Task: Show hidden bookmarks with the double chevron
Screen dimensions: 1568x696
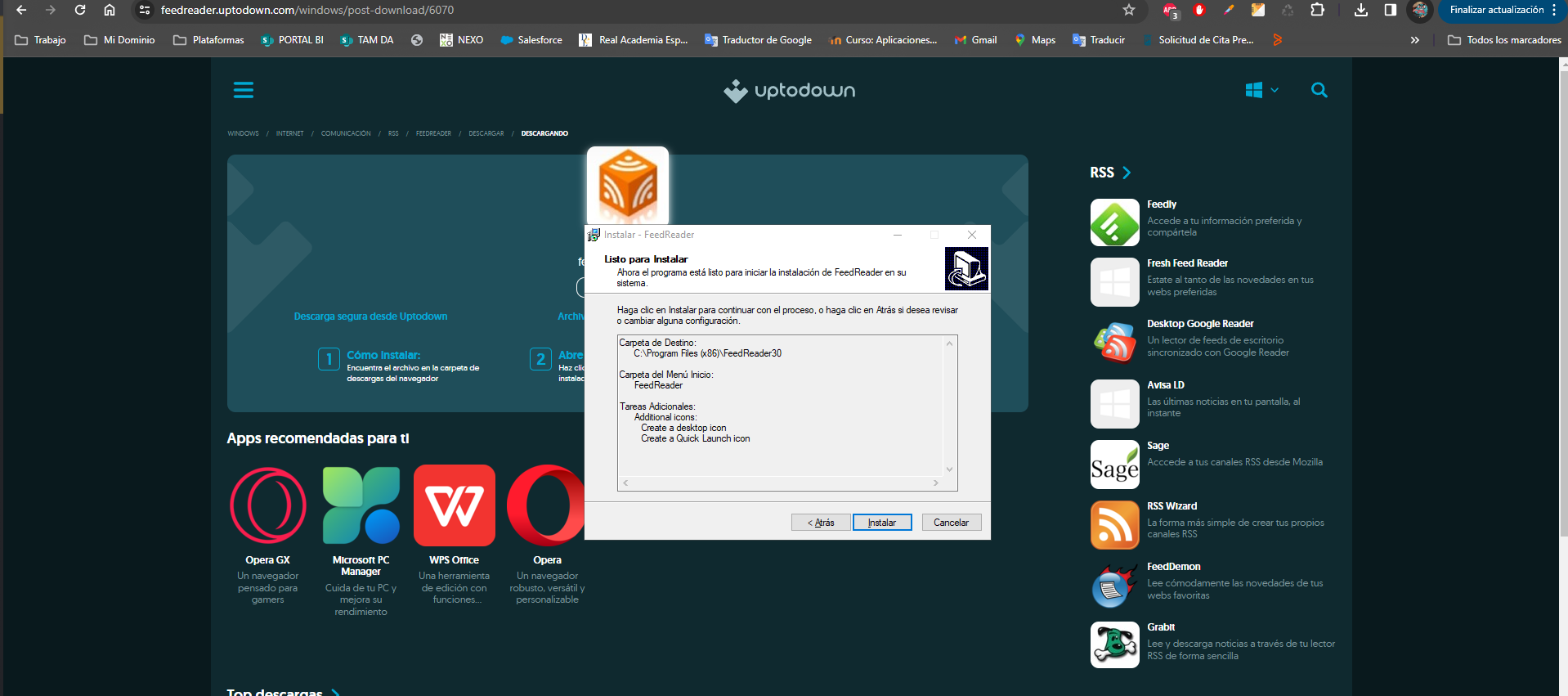Action: click(1414, 40)
